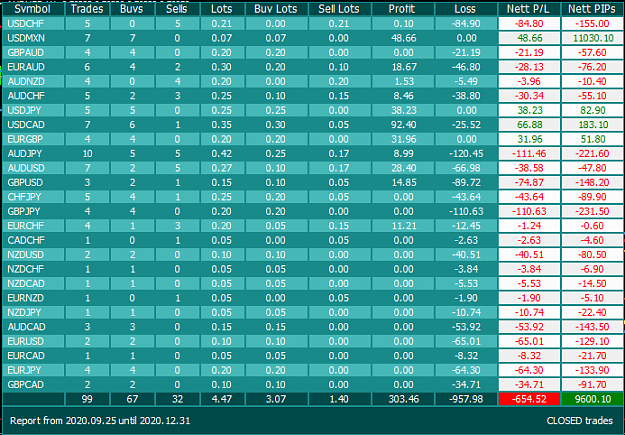
Task: Select the USDCHF symbol row
Action: click(x=312, y=24)
